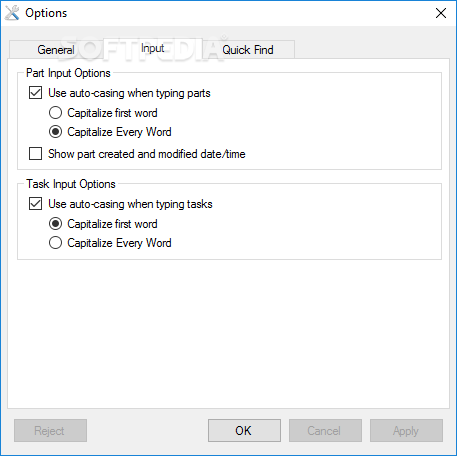Click the Task Input Options group heading
The width and height of the screenshot is (457, 456).
(x=71, y=184)
